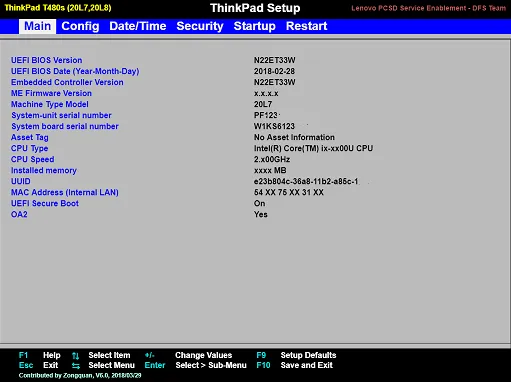The height and width of the screenshot is (382, 511).
Task: Click the ThinkPad T480s model title
Action: (58, 8)
